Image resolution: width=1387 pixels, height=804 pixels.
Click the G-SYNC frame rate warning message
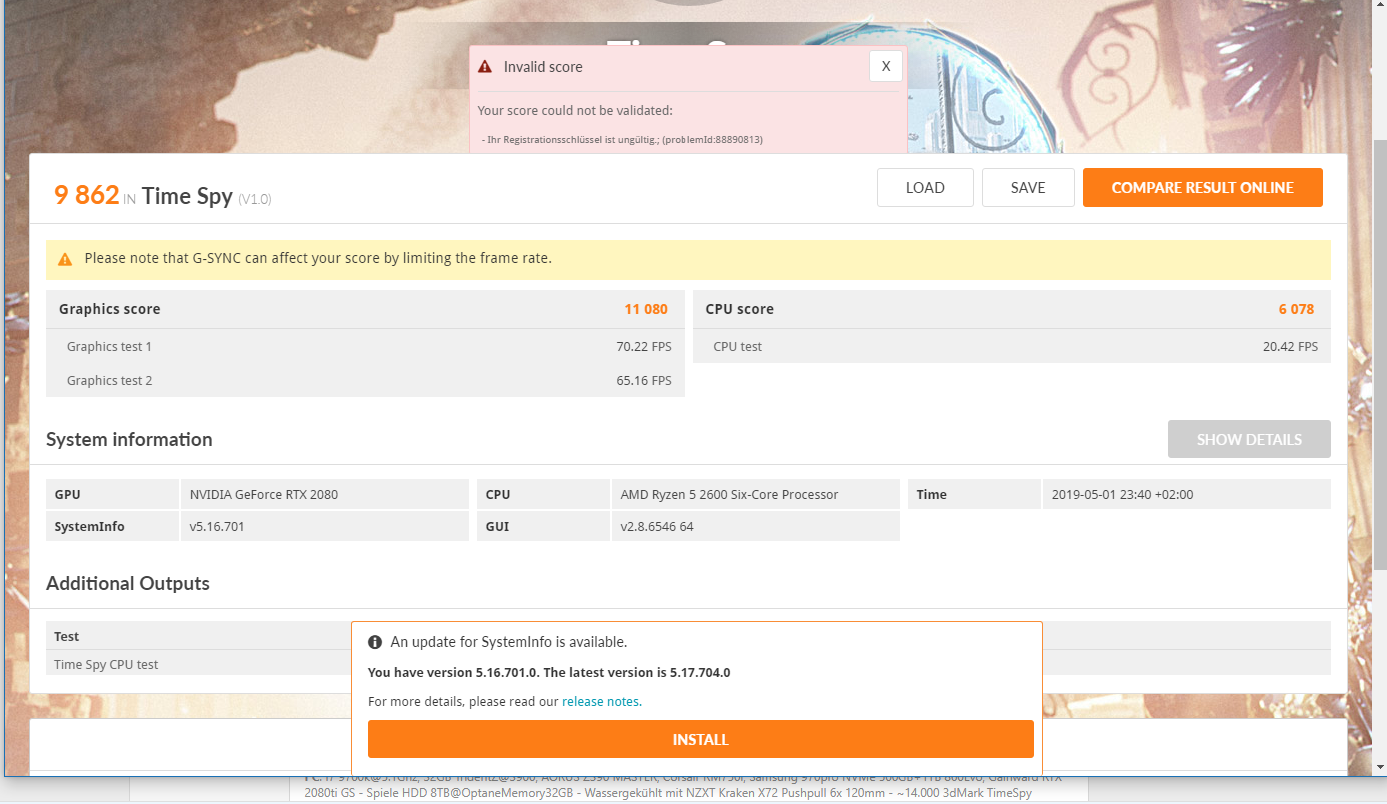pos(318,258)
